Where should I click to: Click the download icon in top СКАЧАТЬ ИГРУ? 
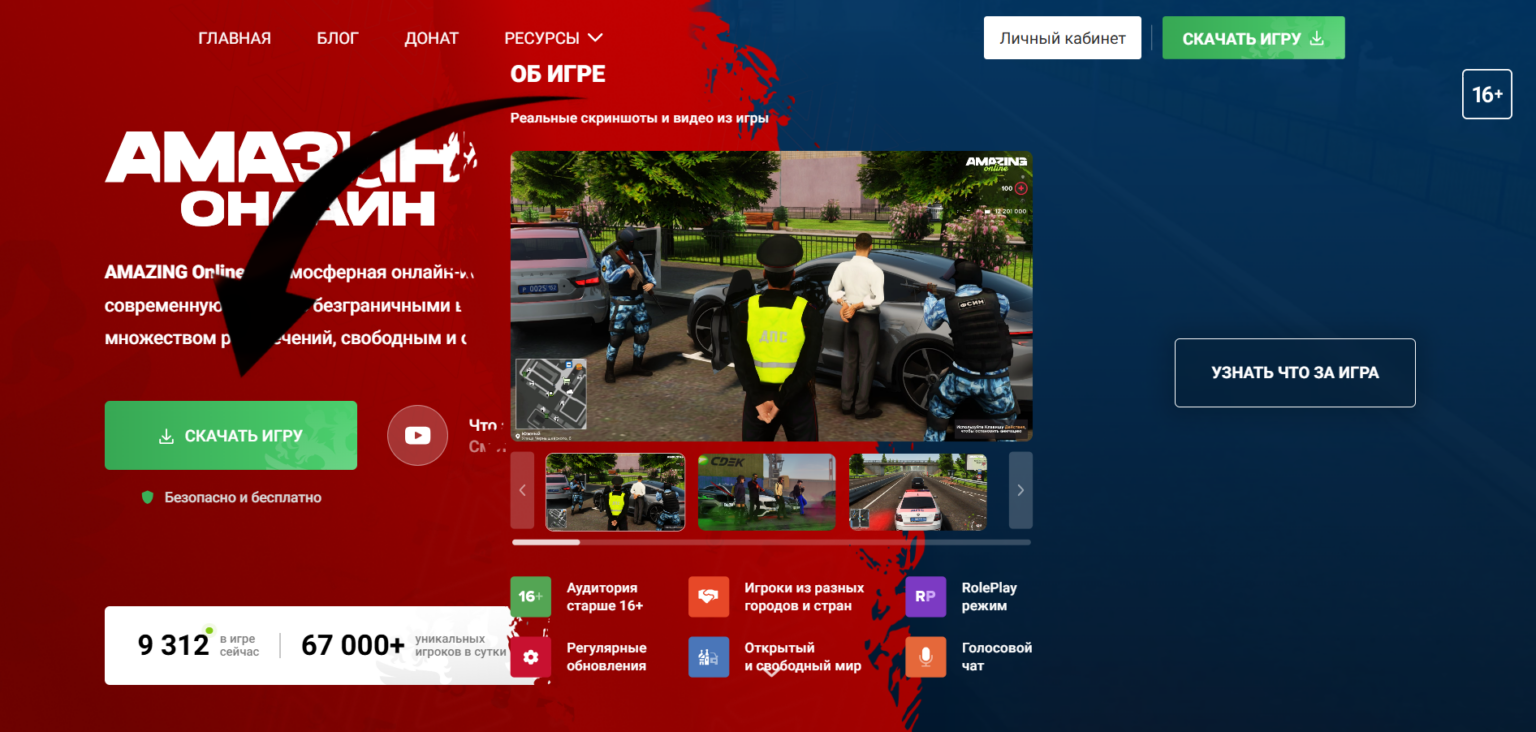coord(1317,38)
